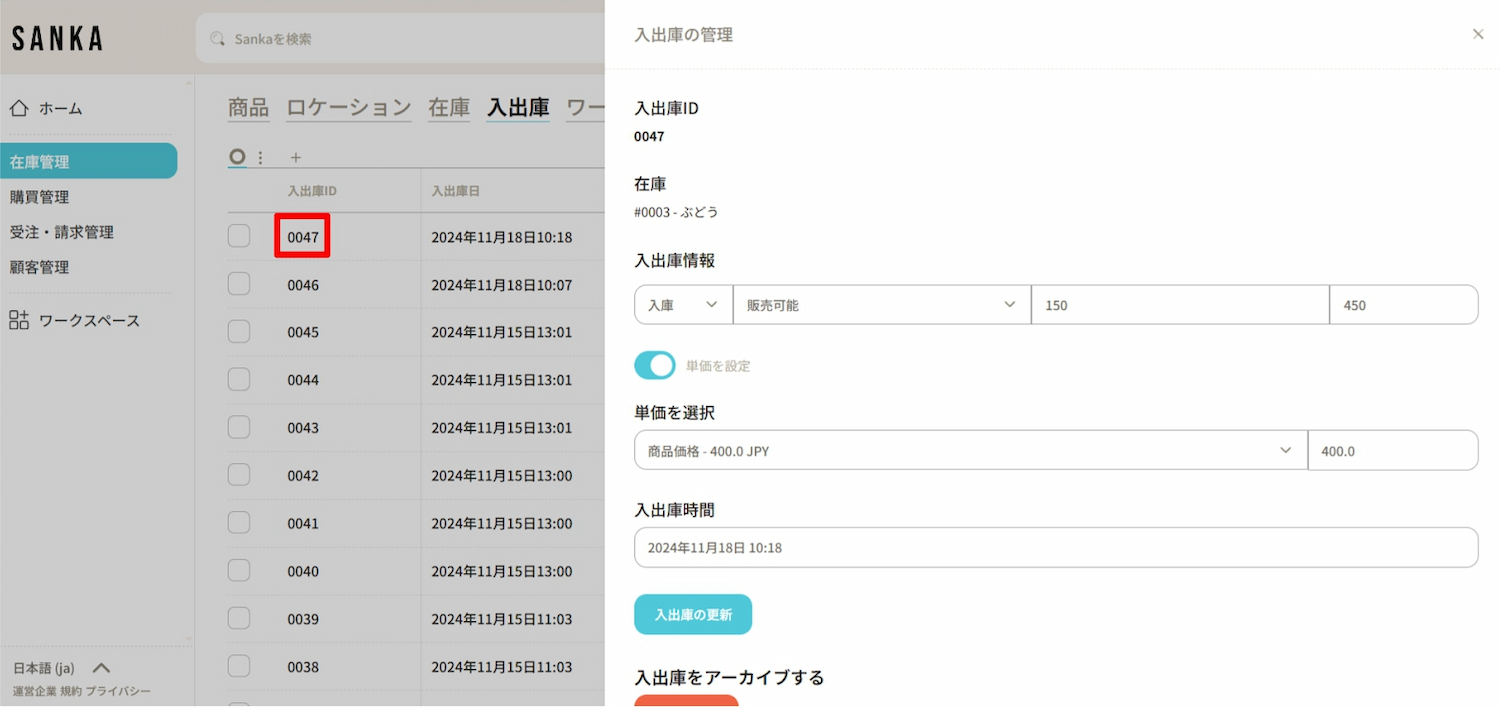Close the 入出庫の管理 panel

[x=1478, y=34]
